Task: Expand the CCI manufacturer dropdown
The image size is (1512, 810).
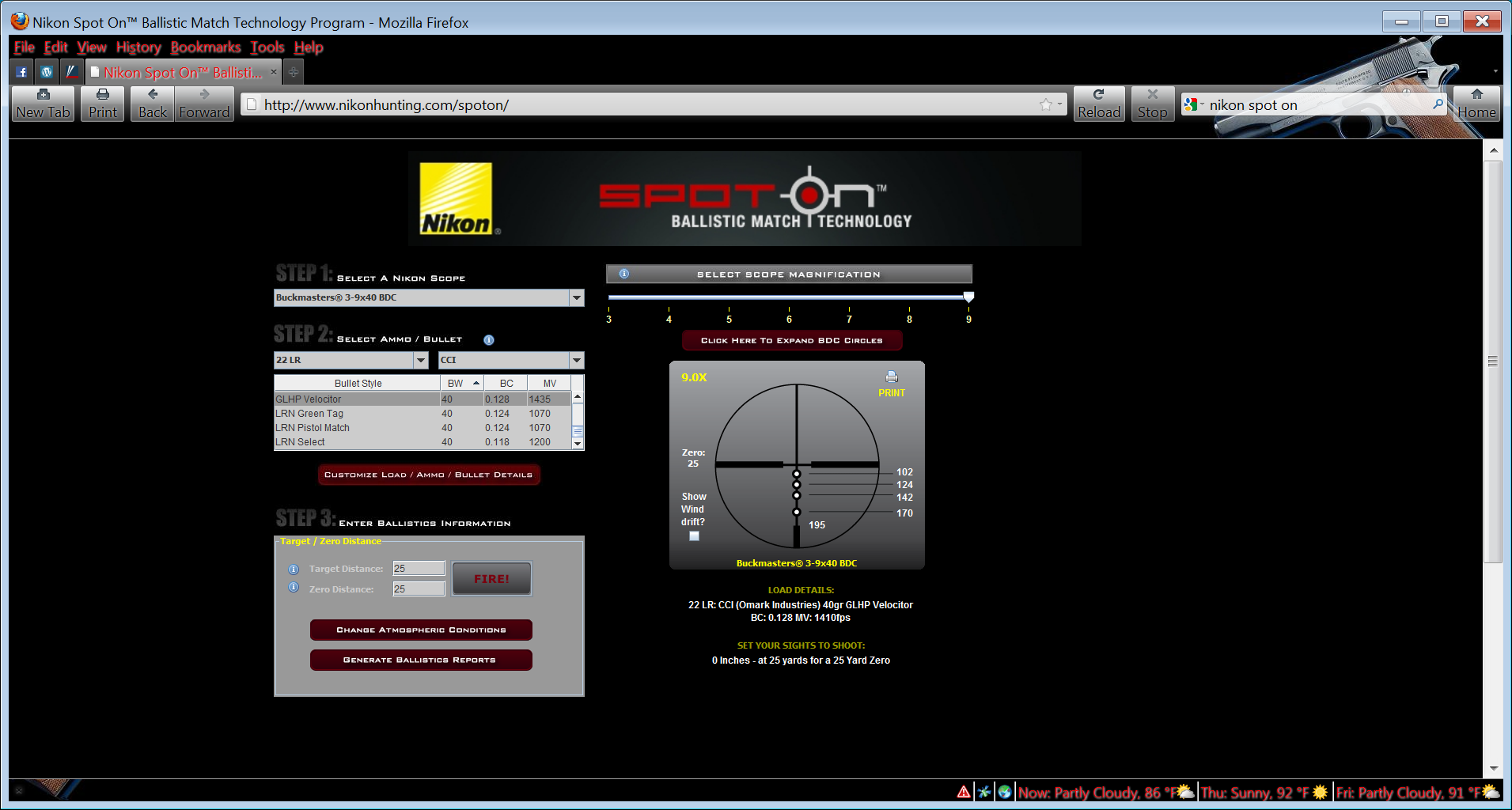Action: (577, 360)
